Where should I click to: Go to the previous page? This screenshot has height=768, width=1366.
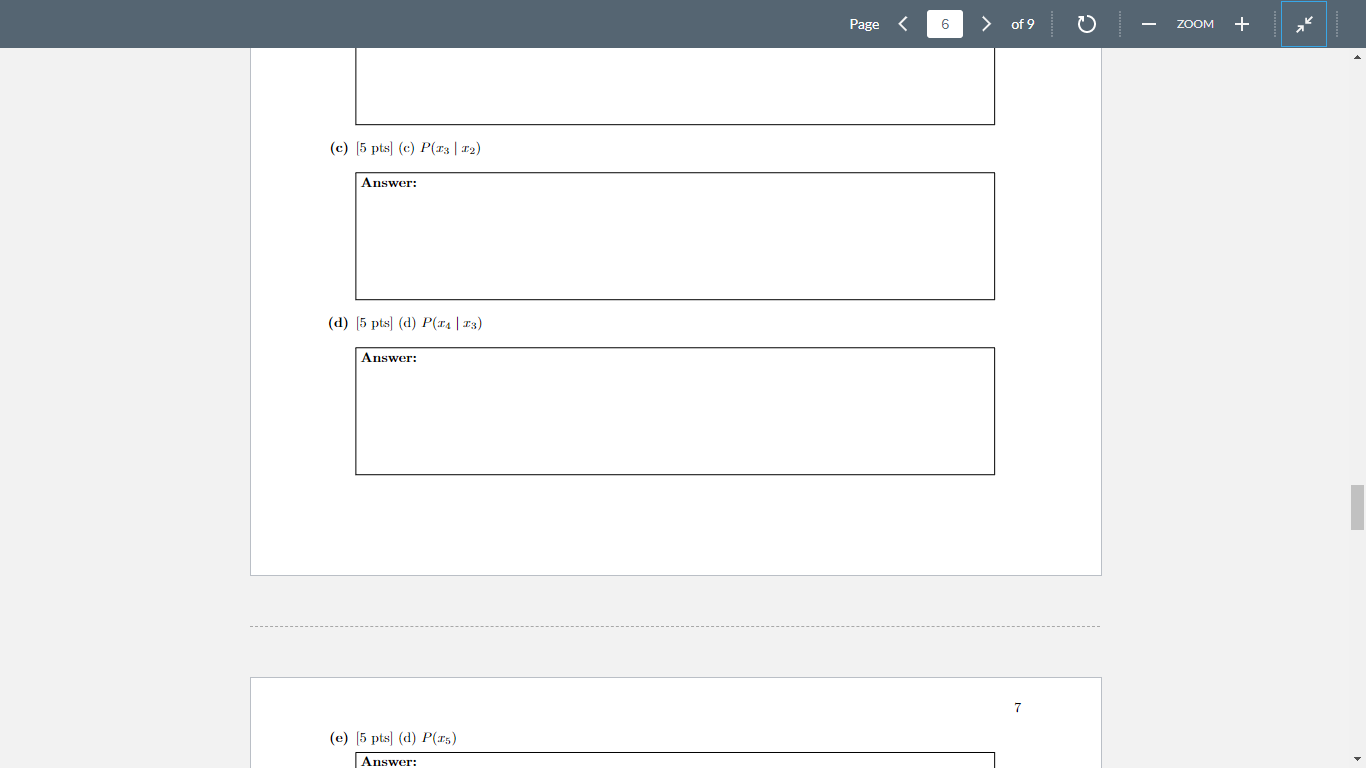point(903,24)
